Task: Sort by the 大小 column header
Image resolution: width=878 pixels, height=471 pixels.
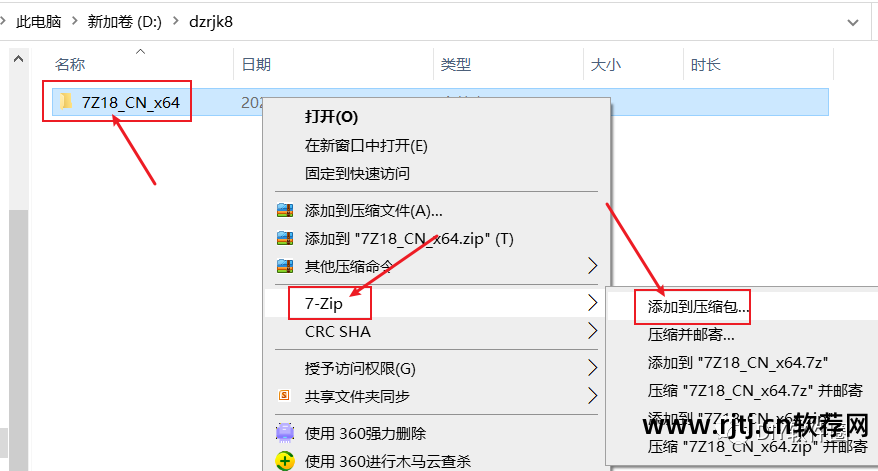Action: 605,64
